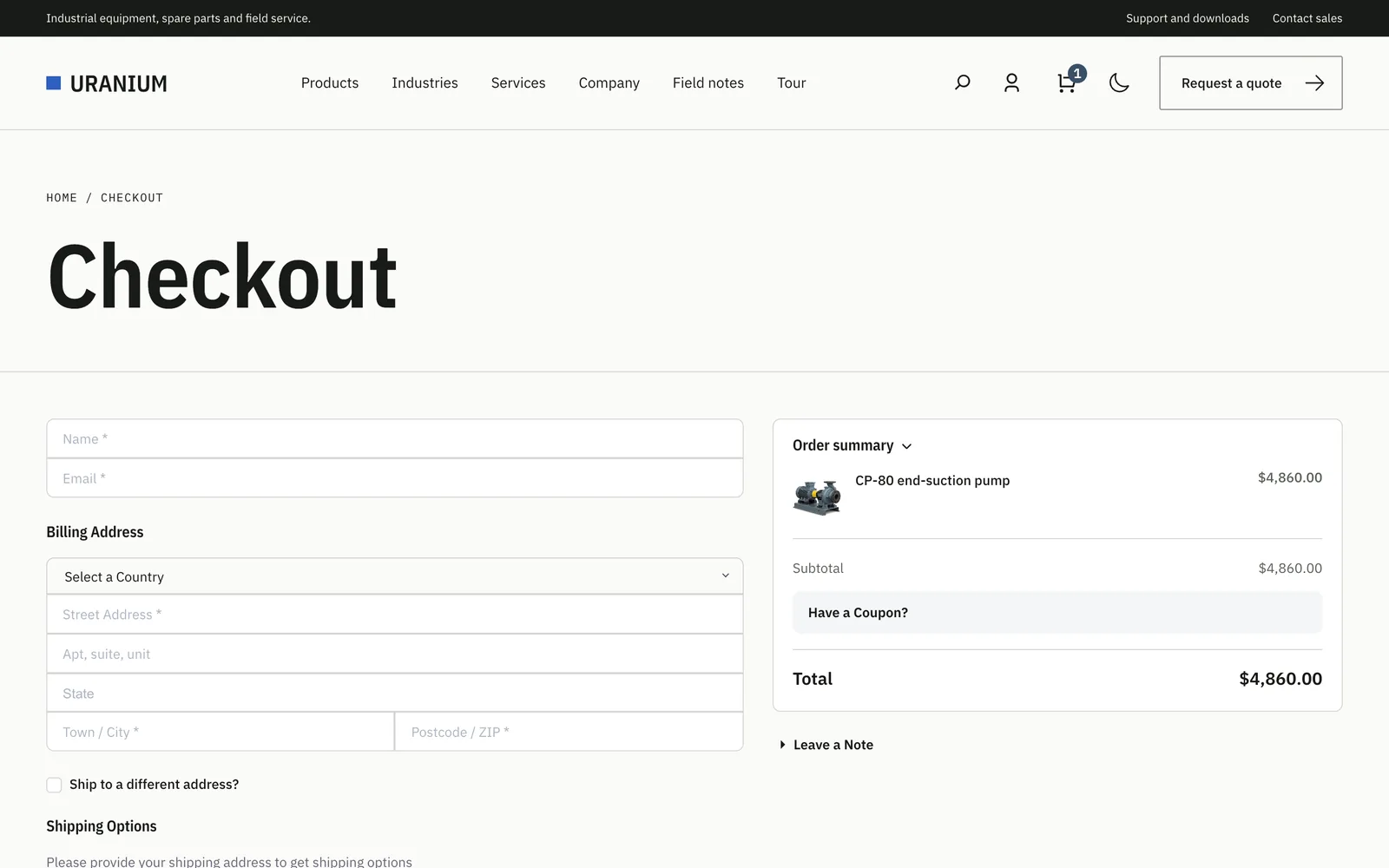Focus the Postcode / ZIP field
This screenshot has width=1389, height=868.
569,732
